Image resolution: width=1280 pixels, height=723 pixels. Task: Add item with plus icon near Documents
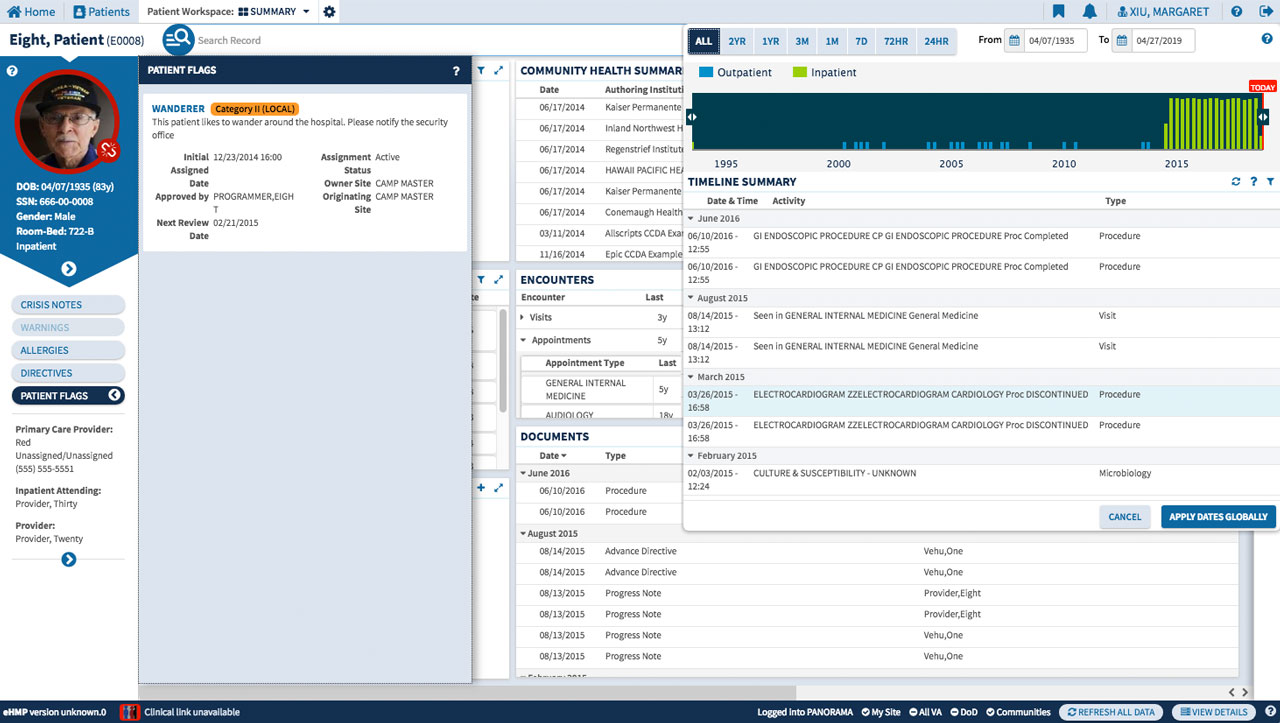pyautogui.click(x=481, y=488)
